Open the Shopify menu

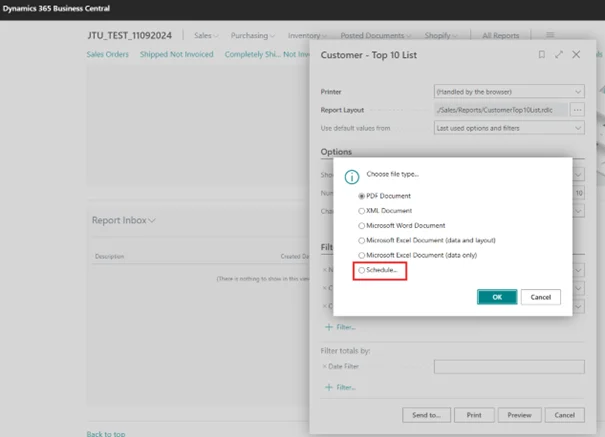pyautogui.click(x=441, y=35)
